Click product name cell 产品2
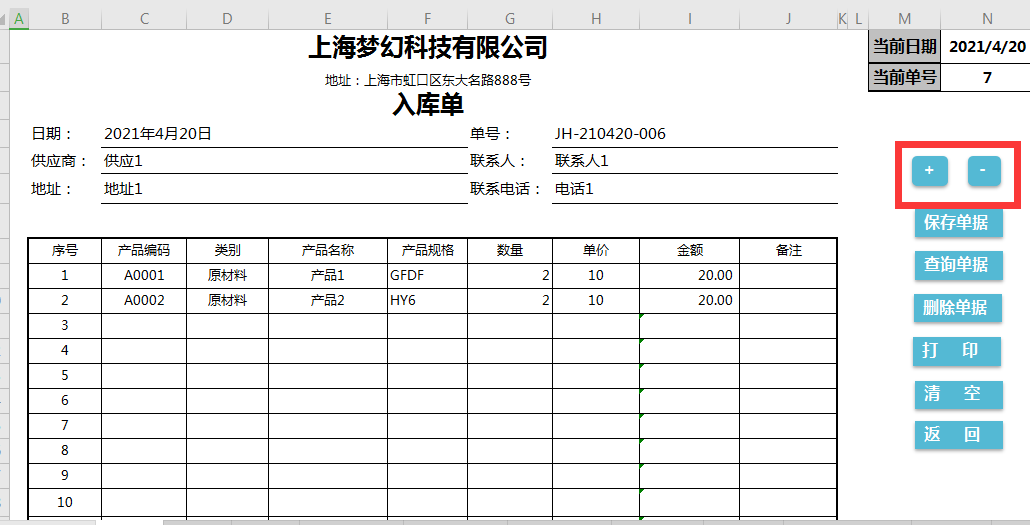The height and width of the screenshot is (525, 1030). pos(328,300)
